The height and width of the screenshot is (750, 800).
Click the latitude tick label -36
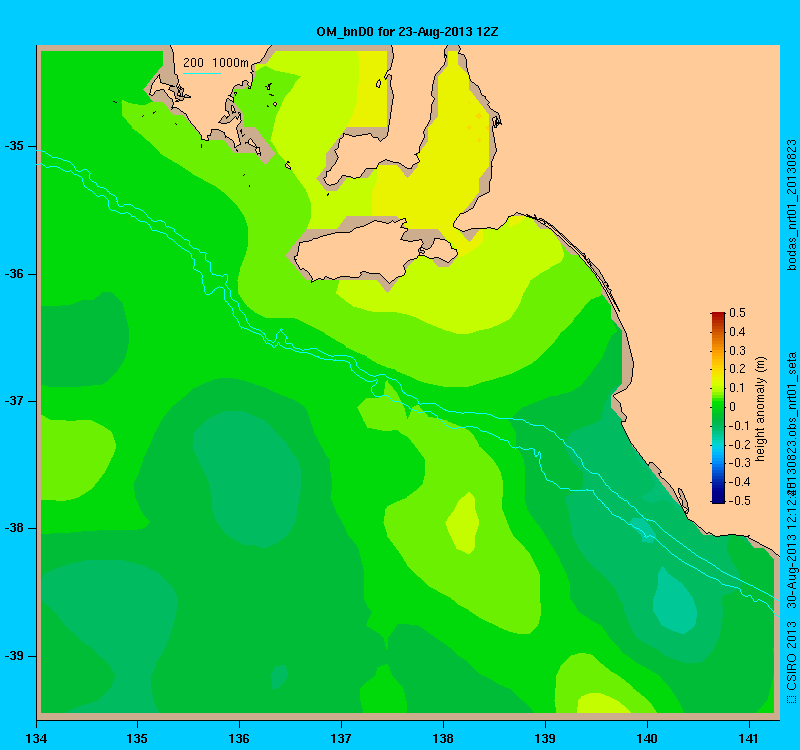pos(14,274)
